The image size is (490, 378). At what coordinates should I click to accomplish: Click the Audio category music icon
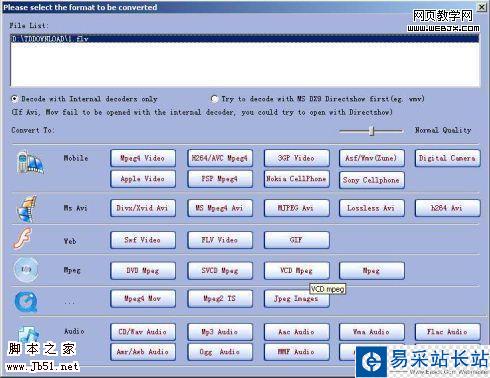(x=28, y=334)
